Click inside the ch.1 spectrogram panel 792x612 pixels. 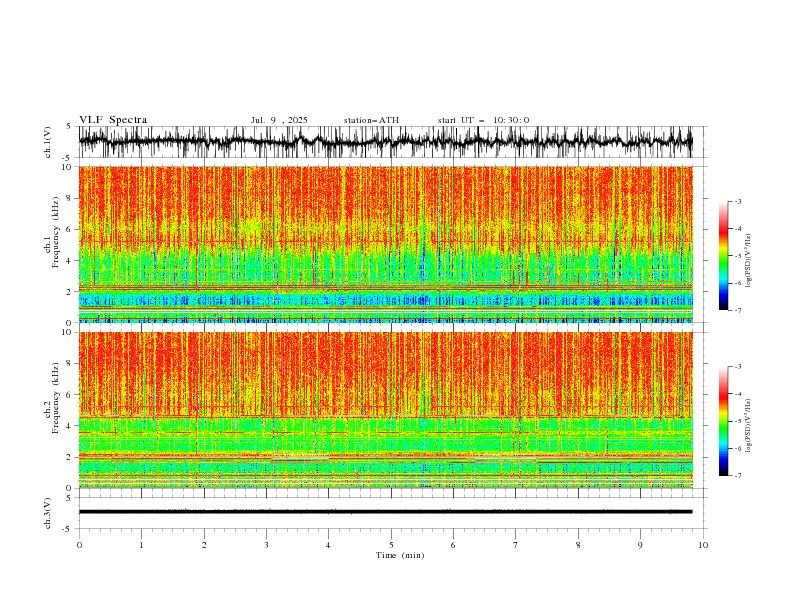(386, 244)
